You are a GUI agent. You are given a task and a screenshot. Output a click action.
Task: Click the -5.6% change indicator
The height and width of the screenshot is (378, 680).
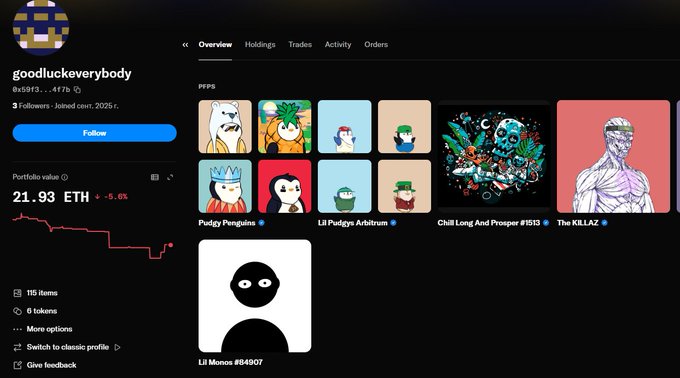tap(111, 197)
